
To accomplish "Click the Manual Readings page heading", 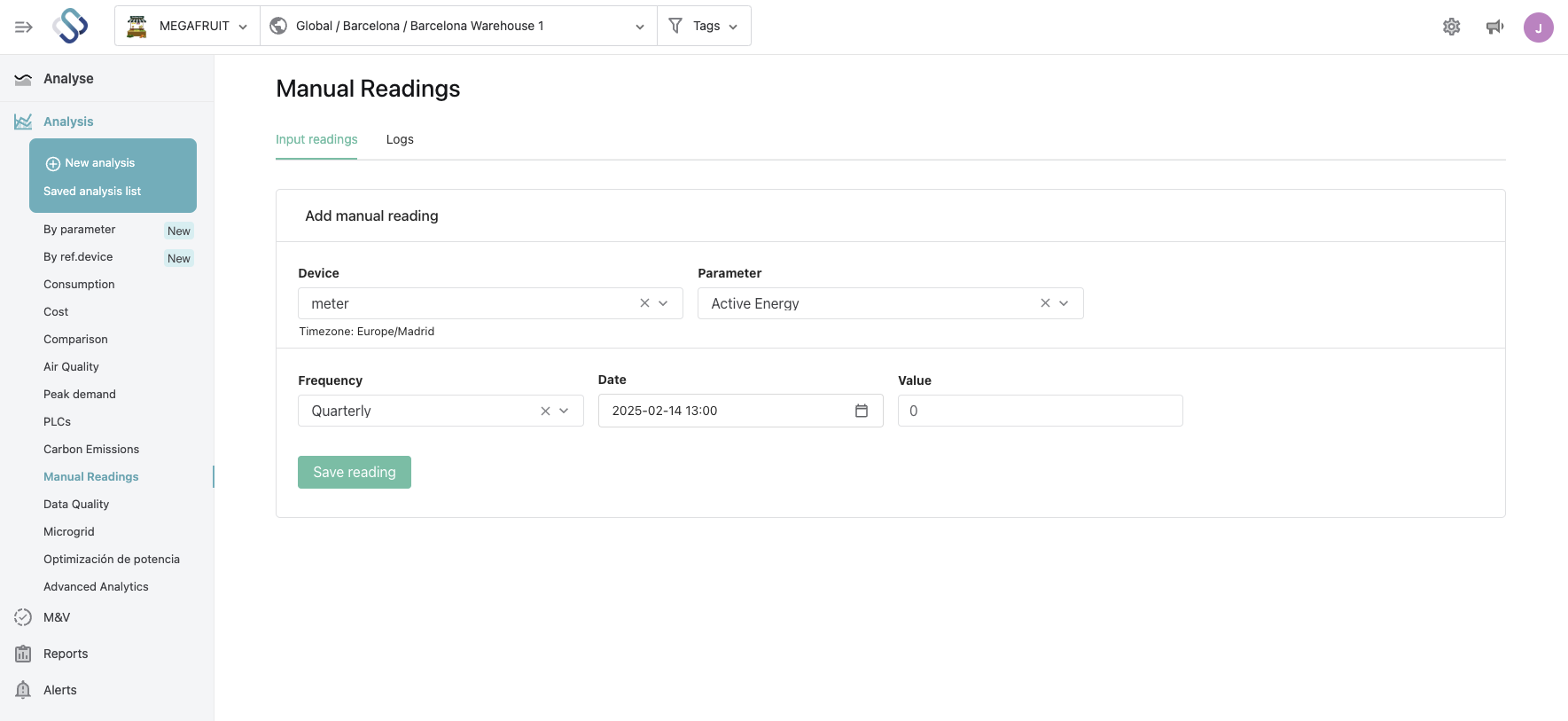I will (x=368, y=89).
